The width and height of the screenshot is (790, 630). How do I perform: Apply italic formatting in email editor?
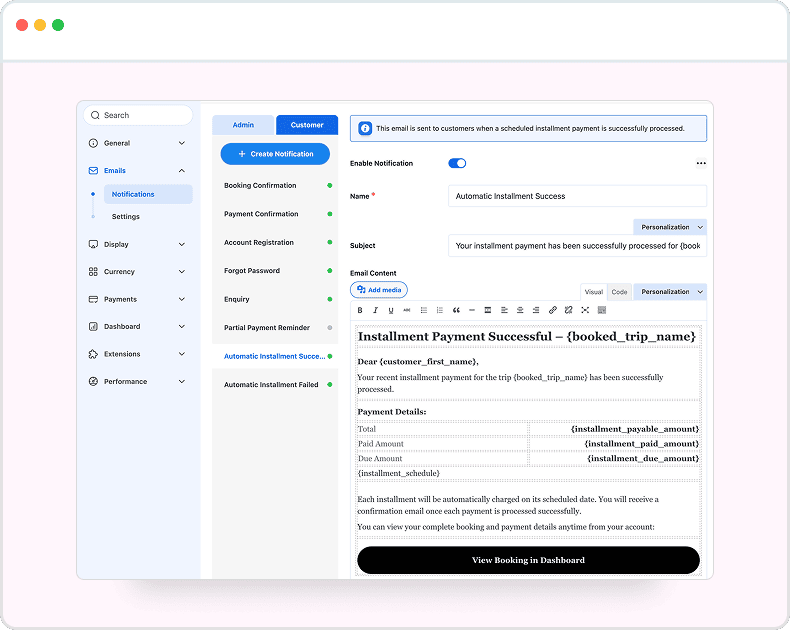pyautogui.click(x=375, y=310)
